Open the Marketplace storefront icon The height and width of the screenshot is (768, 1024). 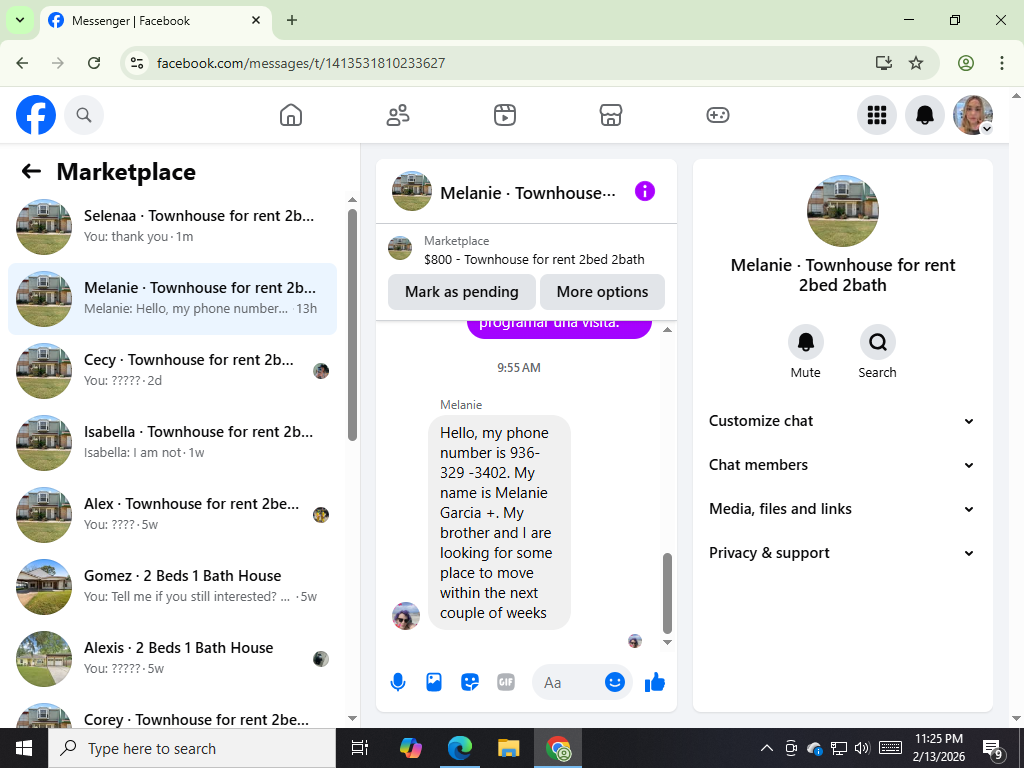click(x=611, y=115)
